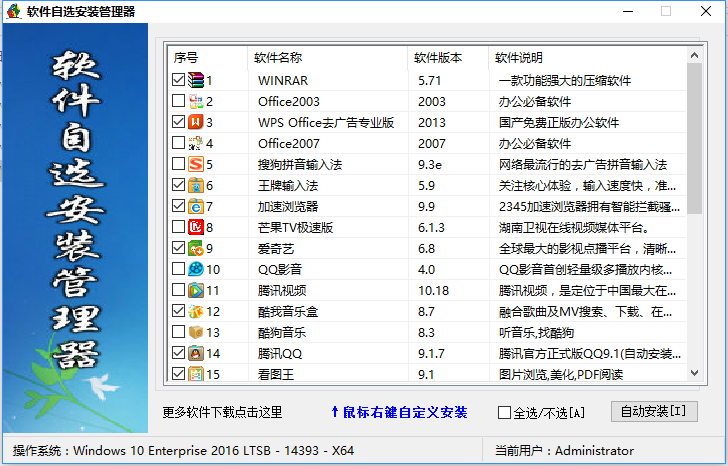
Task: Click the WPS Office去广告专业版 name
Action: tap(326, 123)
